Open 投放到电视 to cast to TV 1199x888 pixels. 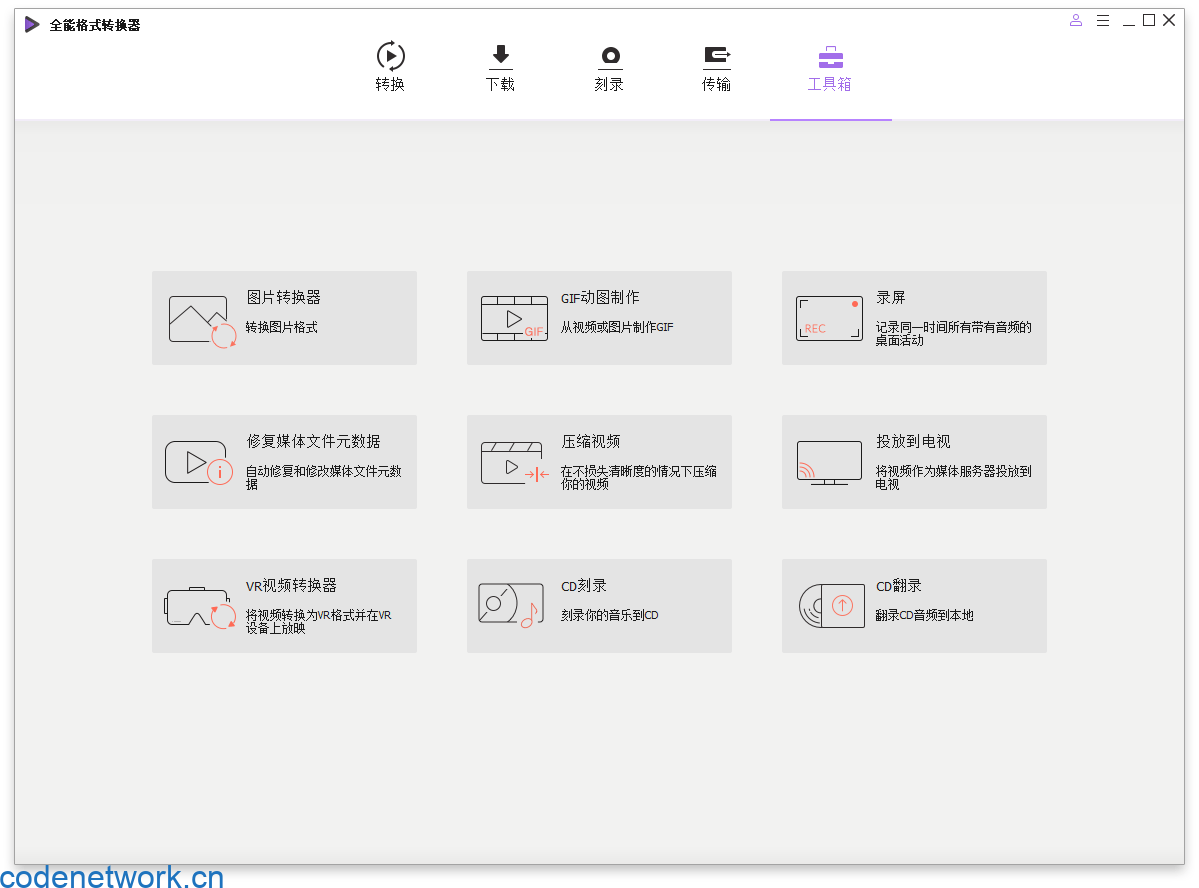[x=913, y=461]
